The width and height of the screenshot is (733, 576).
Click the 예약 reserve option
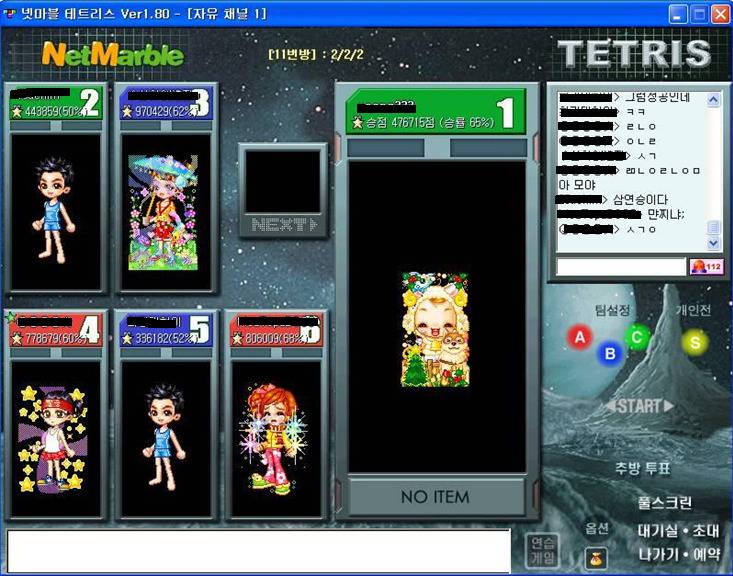[707, 553]
